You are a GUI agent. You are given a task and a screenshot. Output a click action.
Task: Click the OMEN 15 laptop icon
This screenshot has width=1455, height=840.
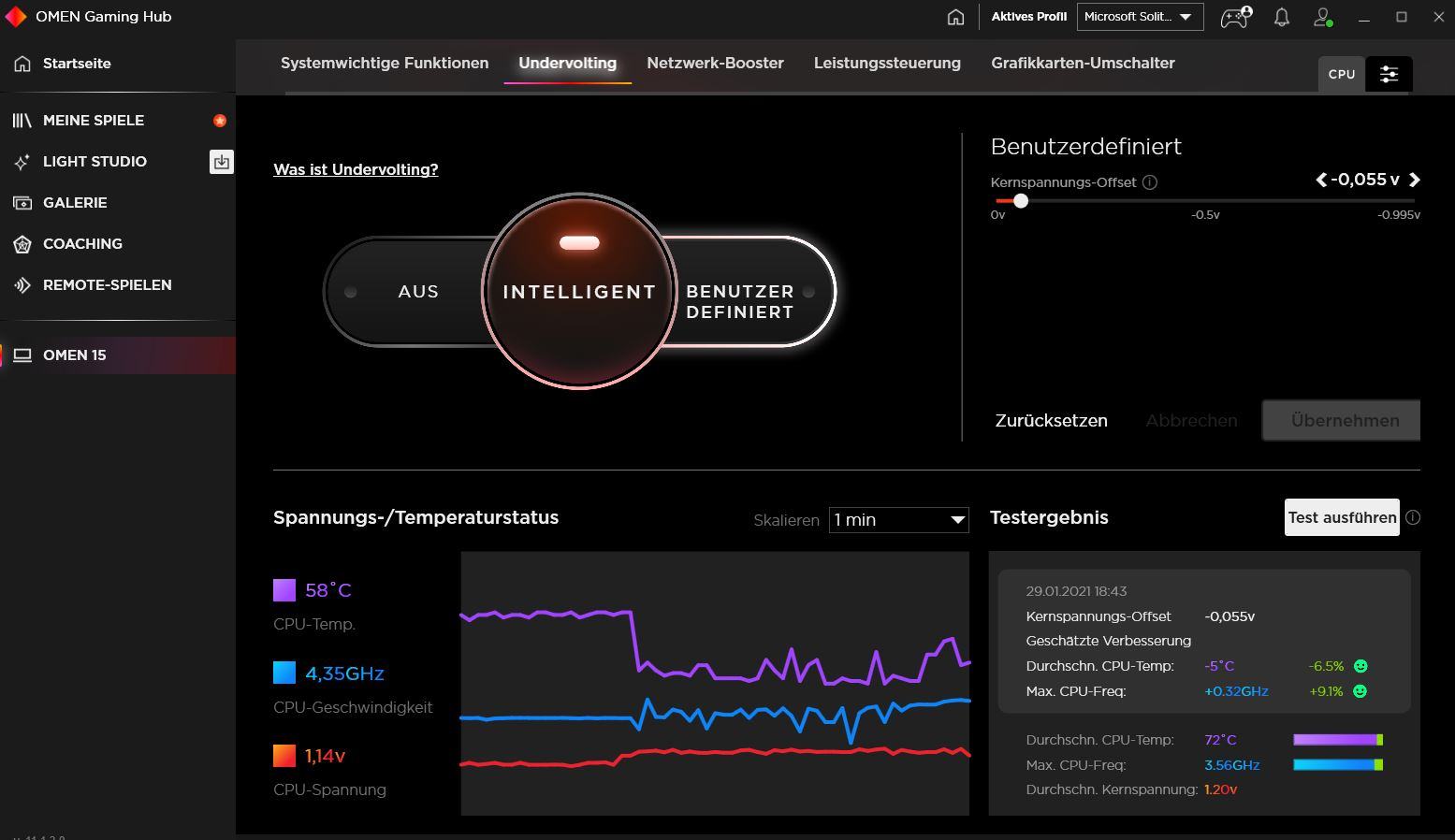click(22, 355)
